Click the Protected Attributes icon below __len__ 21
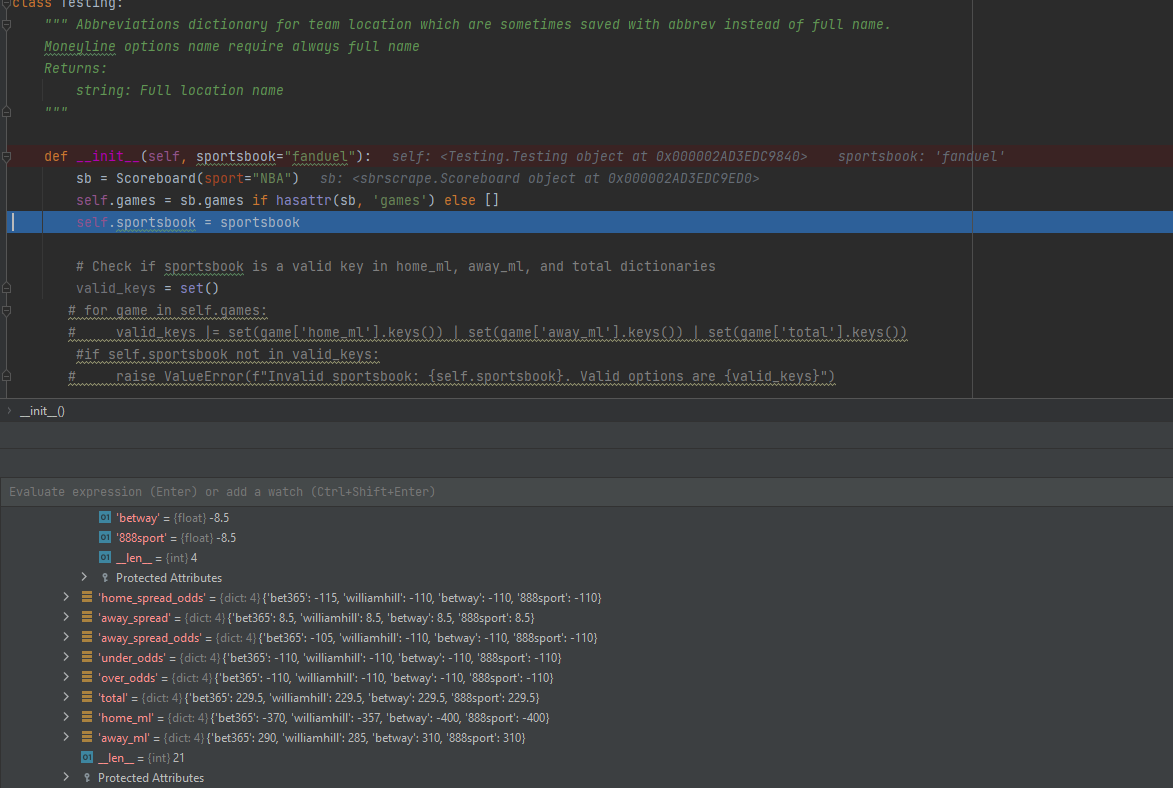1173x788 pixels. pos(87,778)
